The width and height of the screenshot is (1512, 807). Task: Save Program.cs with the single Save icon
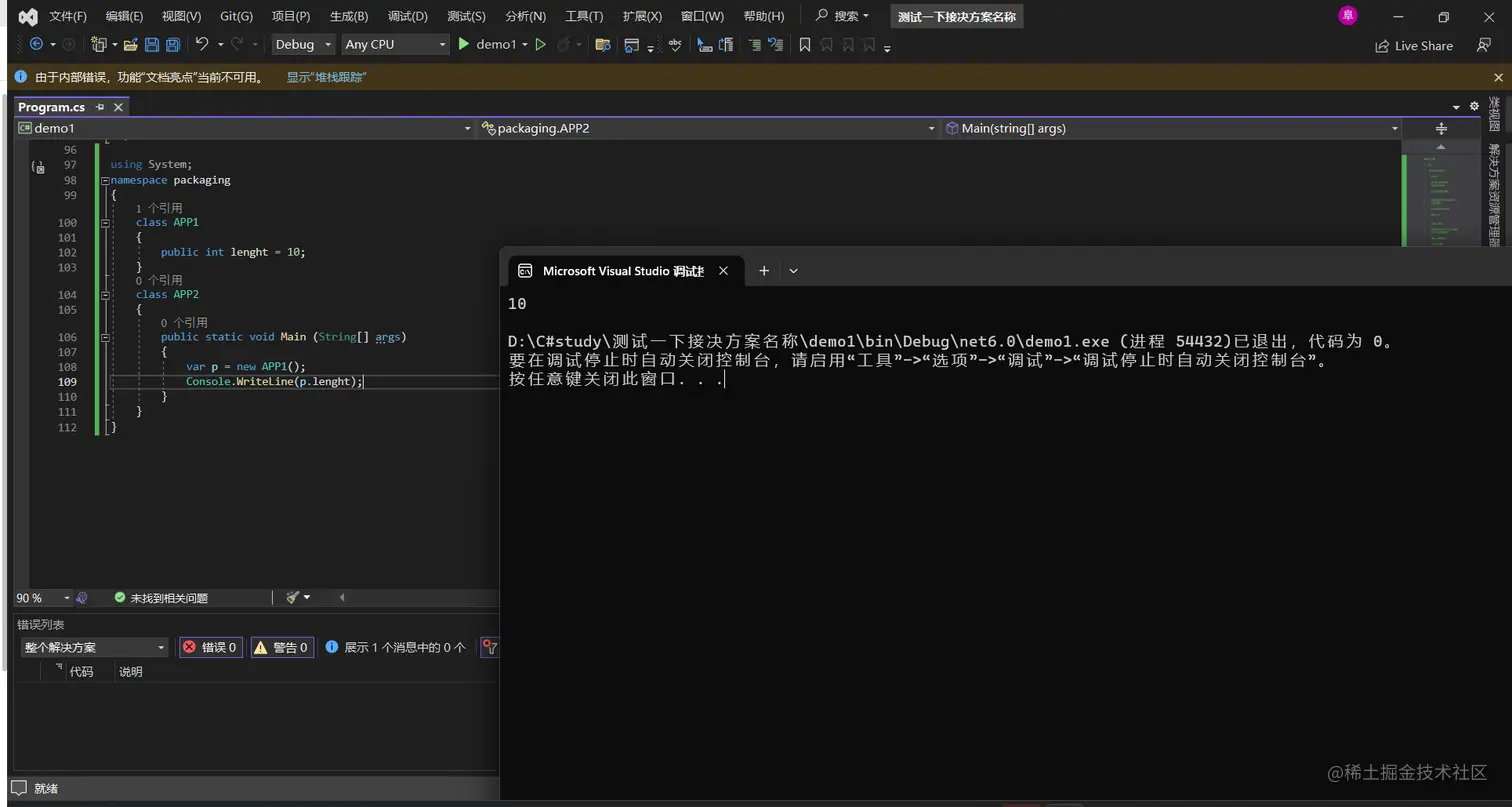(x=152, y=44)
